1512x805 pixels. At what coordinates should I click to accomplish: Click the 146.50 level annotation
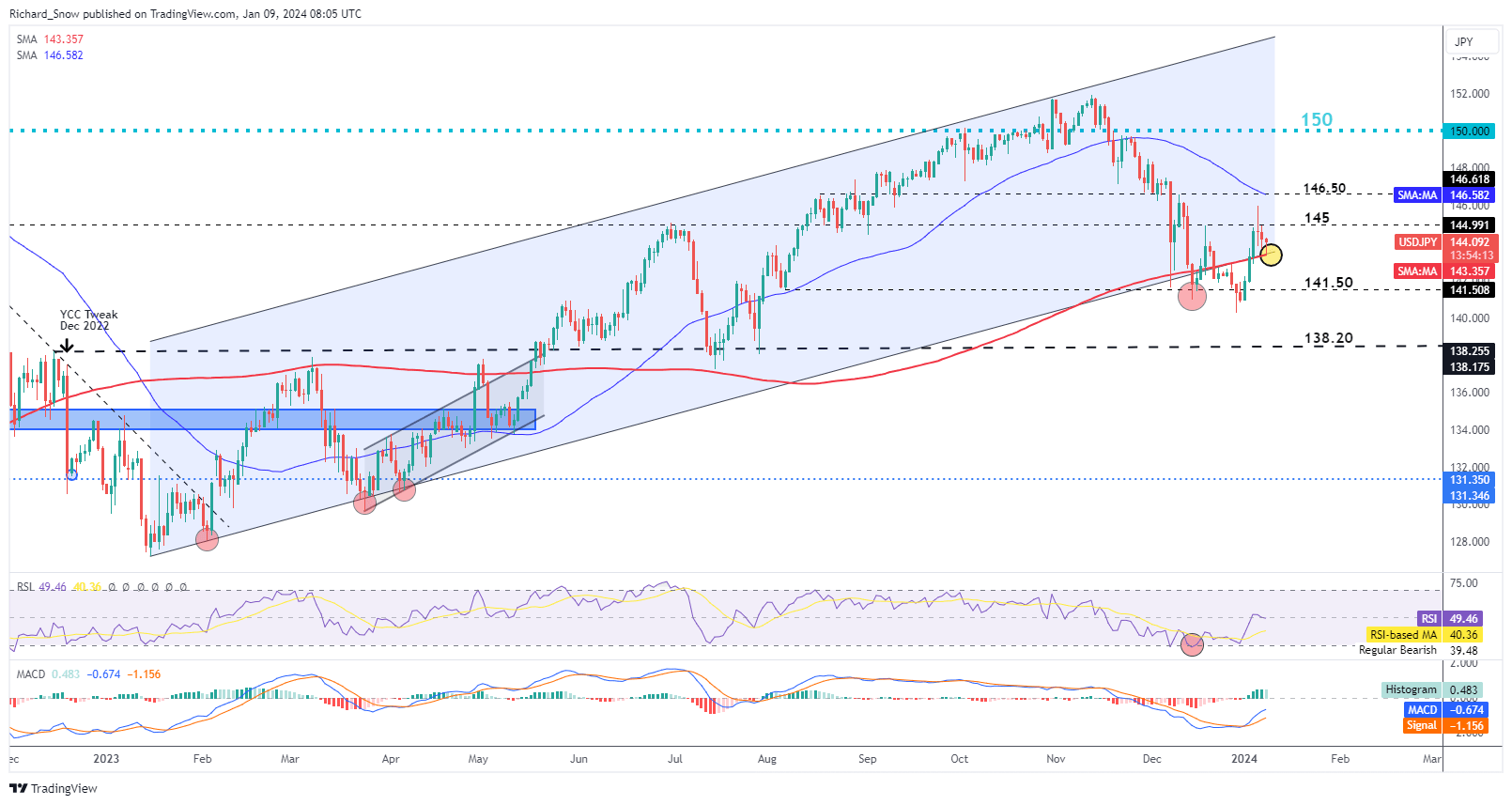coord(1324,189)
